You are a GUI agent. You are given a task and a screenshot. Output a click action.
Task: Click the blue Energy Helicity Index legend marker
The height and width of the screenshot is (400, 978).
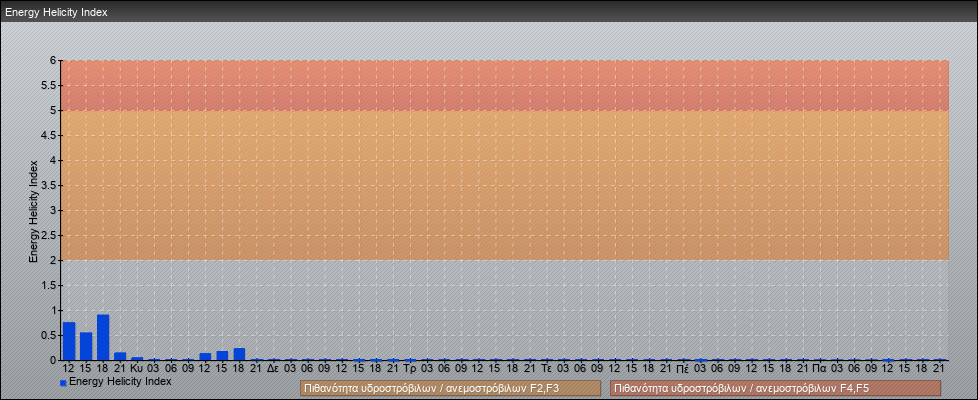(63, 383)
